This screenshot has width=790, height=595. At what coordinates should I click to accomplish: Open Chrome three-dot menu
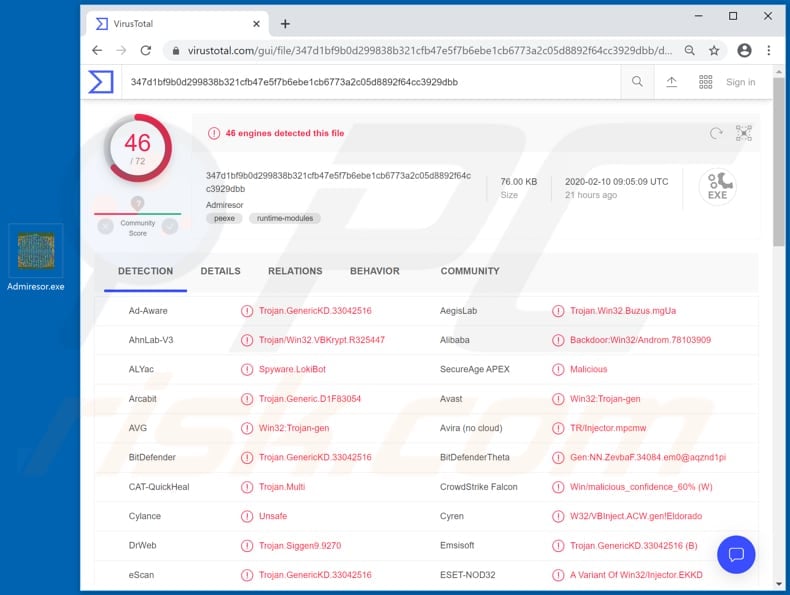pos(768,50)
